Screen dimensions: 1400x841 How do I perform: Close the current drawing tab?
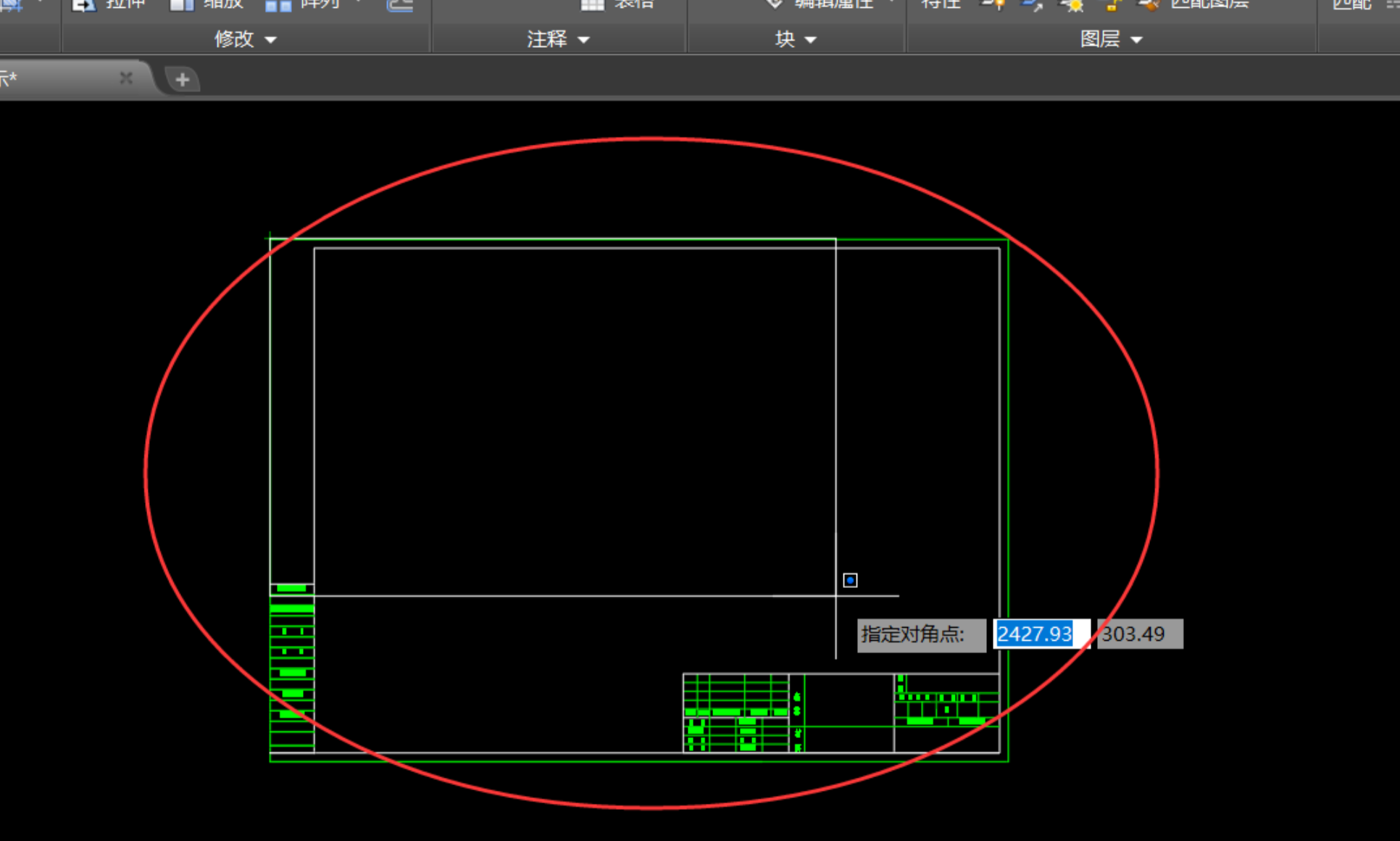[126, 78]
